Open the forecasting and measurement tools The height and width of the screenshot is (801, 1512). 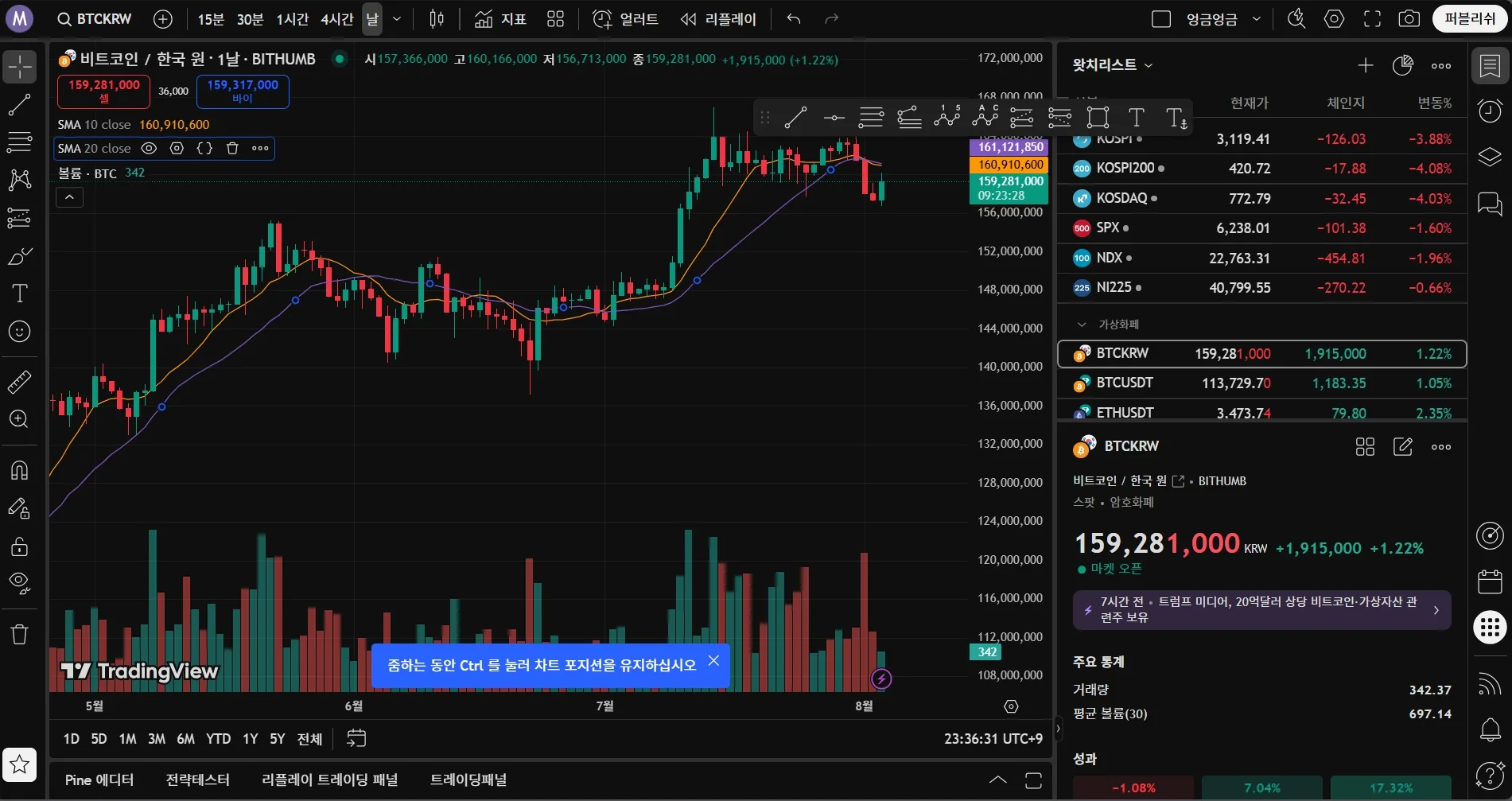(20, 218)
